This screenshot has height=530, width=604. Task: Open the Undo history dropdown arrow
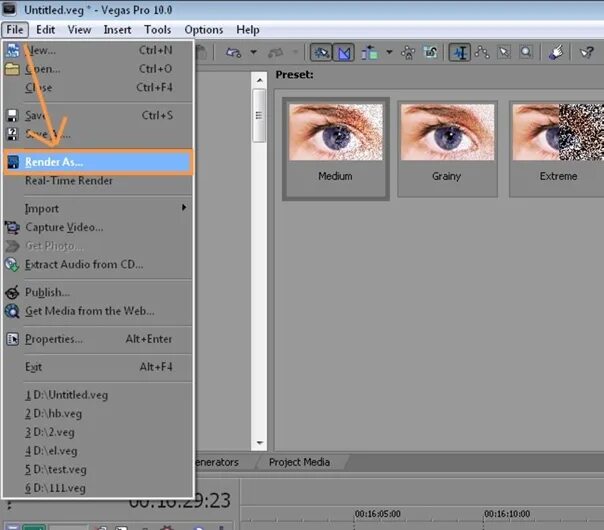pos(253,52)
